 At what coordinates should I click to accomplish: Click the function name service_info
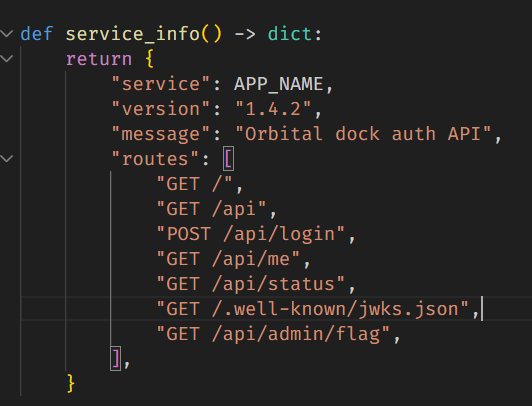132,34
